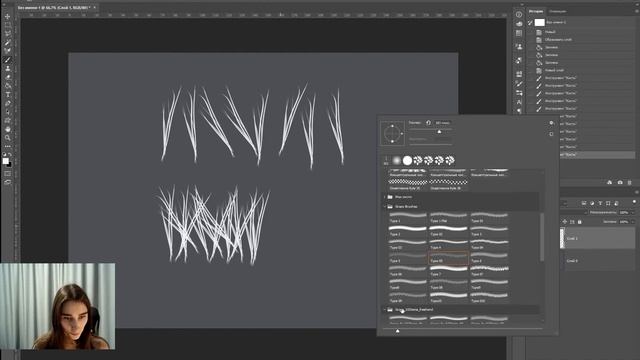Toggle layer filtering switch in Layers panel

pos(634,202)
